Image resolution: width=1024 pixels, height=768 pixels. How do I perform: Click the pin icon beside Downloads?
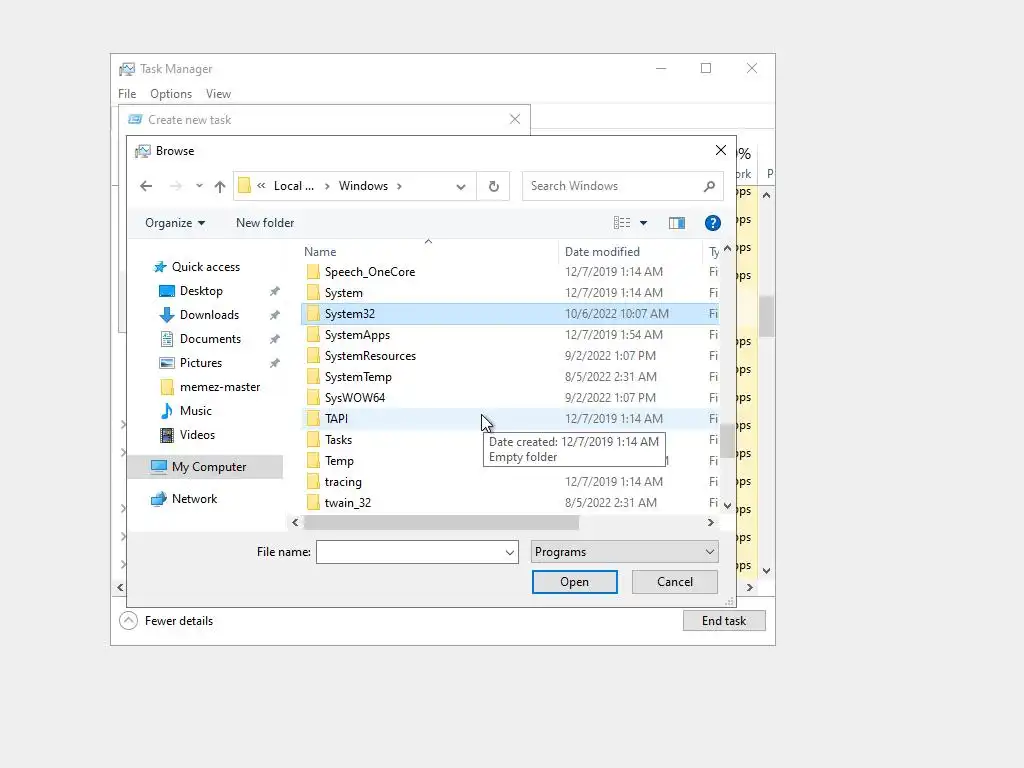(275, 315)
